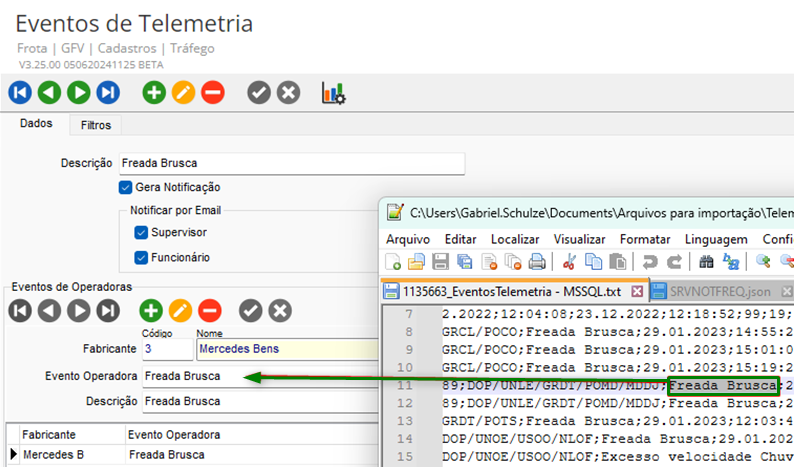Screen dimensions: 794x467
Task: Save all files in Notepad++ toolbar
Action: click(x=464, y=262)
